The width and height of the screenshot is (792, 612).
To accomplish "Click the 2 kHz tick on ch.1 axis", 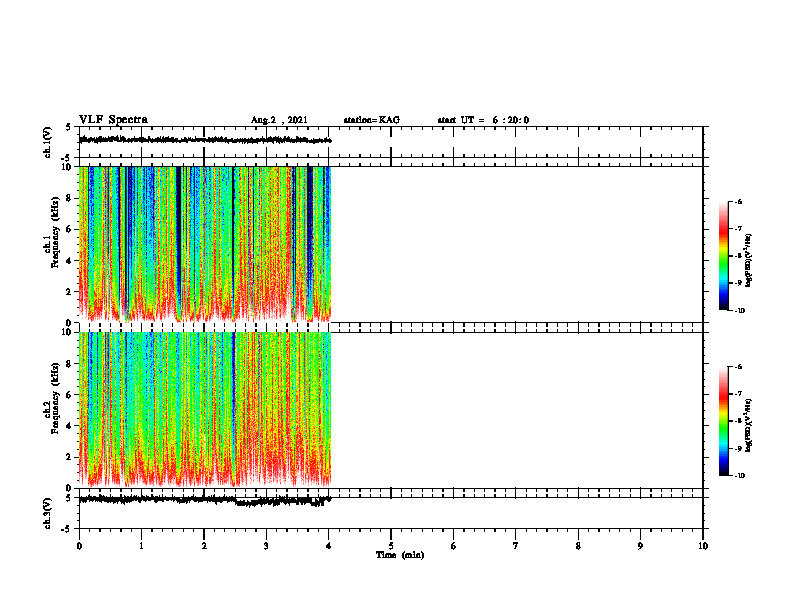I will point(70,292).
